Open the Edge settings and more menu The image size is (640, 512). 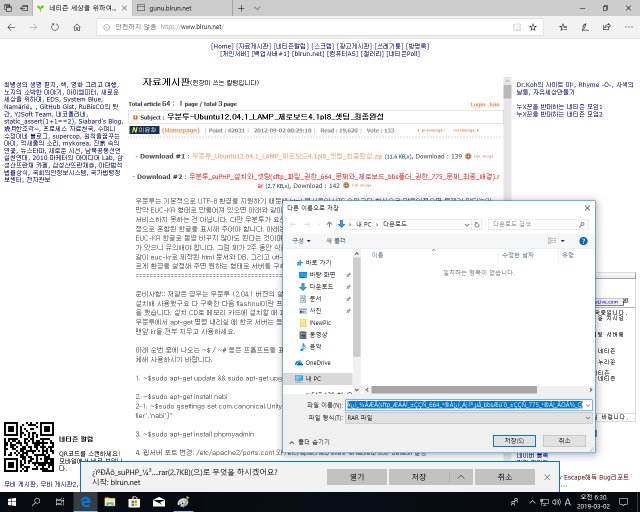pyautogui.click(x=629, y=27)
